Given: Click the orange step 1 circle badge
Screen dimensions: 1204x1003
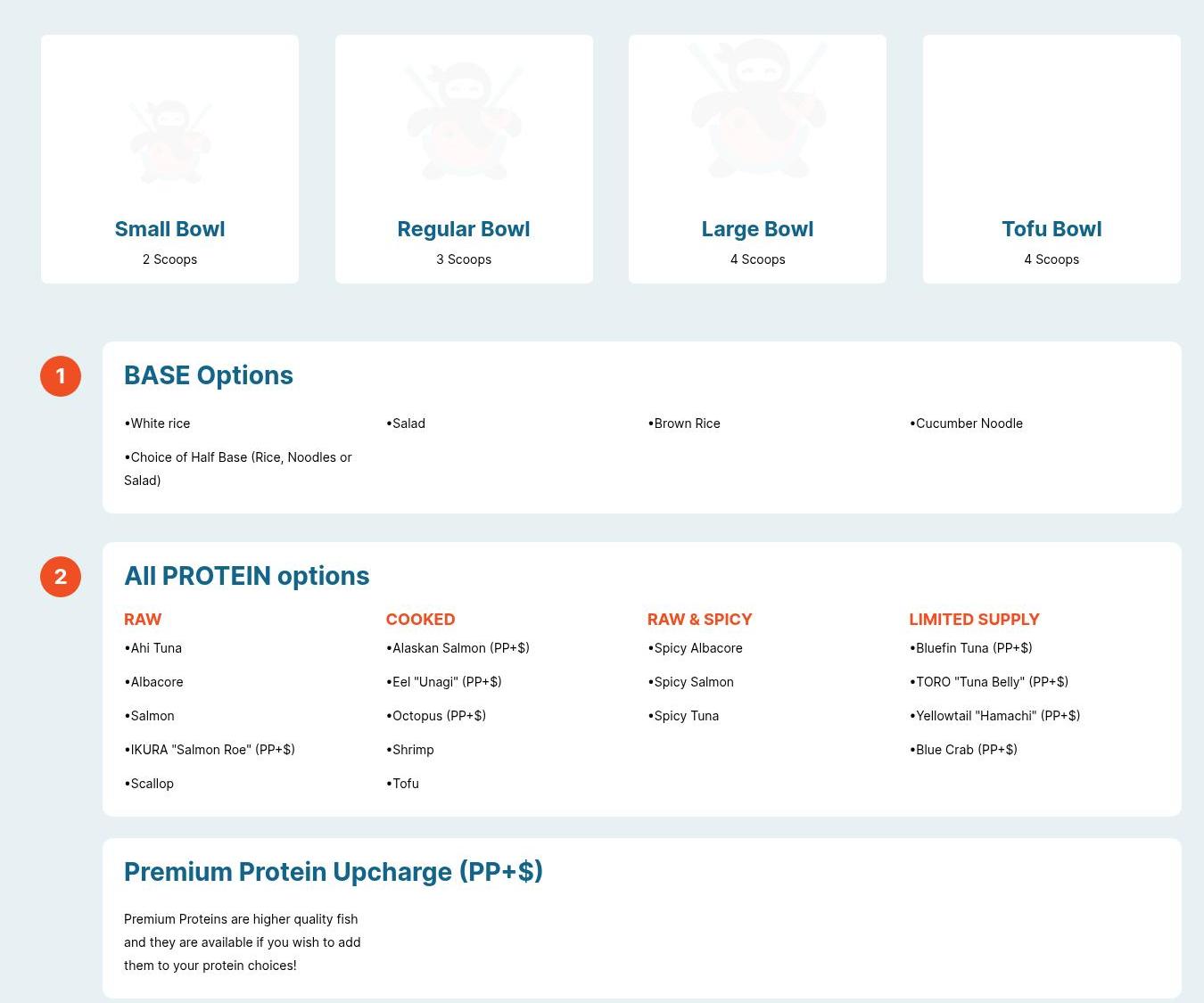Looking at the screenshot, I should pos(61,376).
